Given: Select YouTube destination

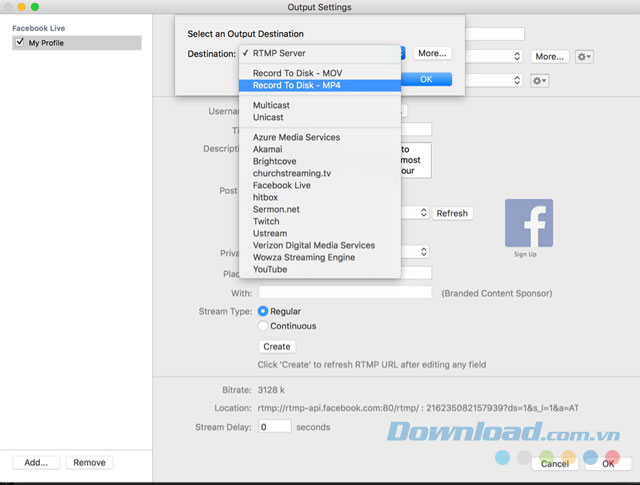Looking at the screenshot, I should click(x=320, y=269).
